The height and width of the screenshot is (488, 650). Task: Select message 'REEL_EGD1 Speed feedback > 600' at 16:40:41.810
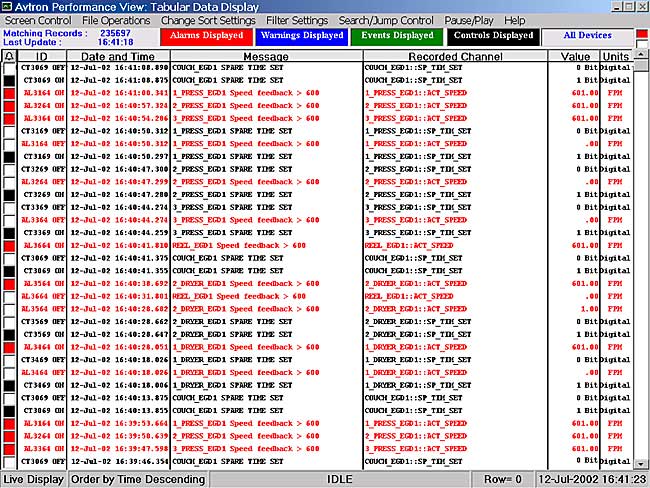pos(239,245)
